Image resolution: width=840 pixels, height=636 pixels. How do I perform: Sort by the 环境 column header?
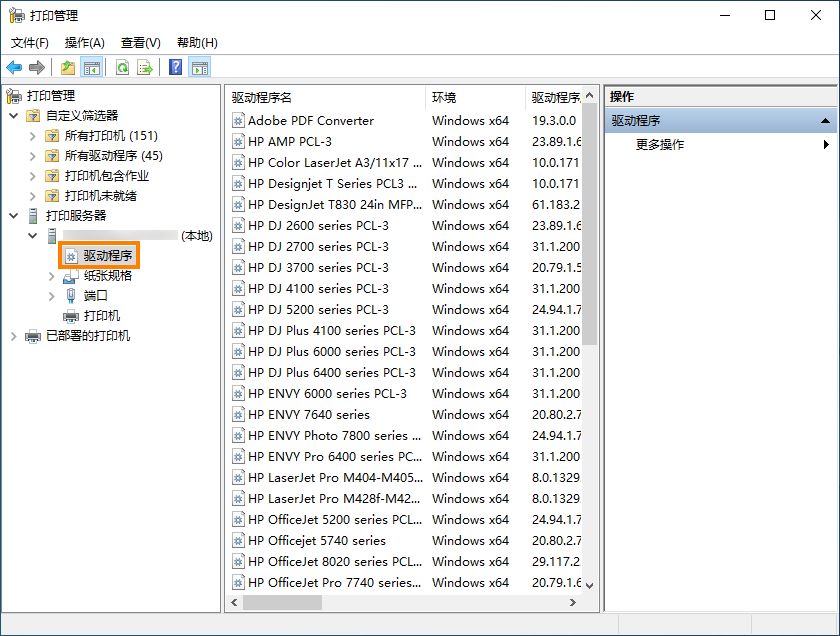(475, 98)
